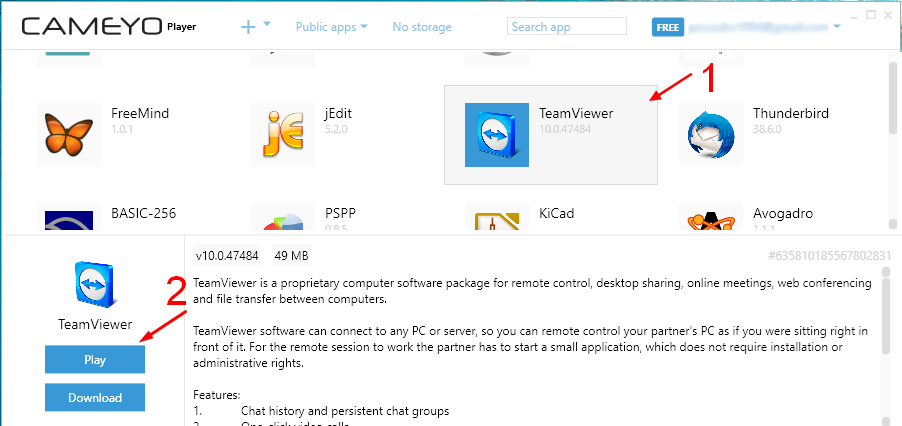This screenshot has height=426, width=902.
Task: Open the Thunderbird app icon
Action: point(710,135)
